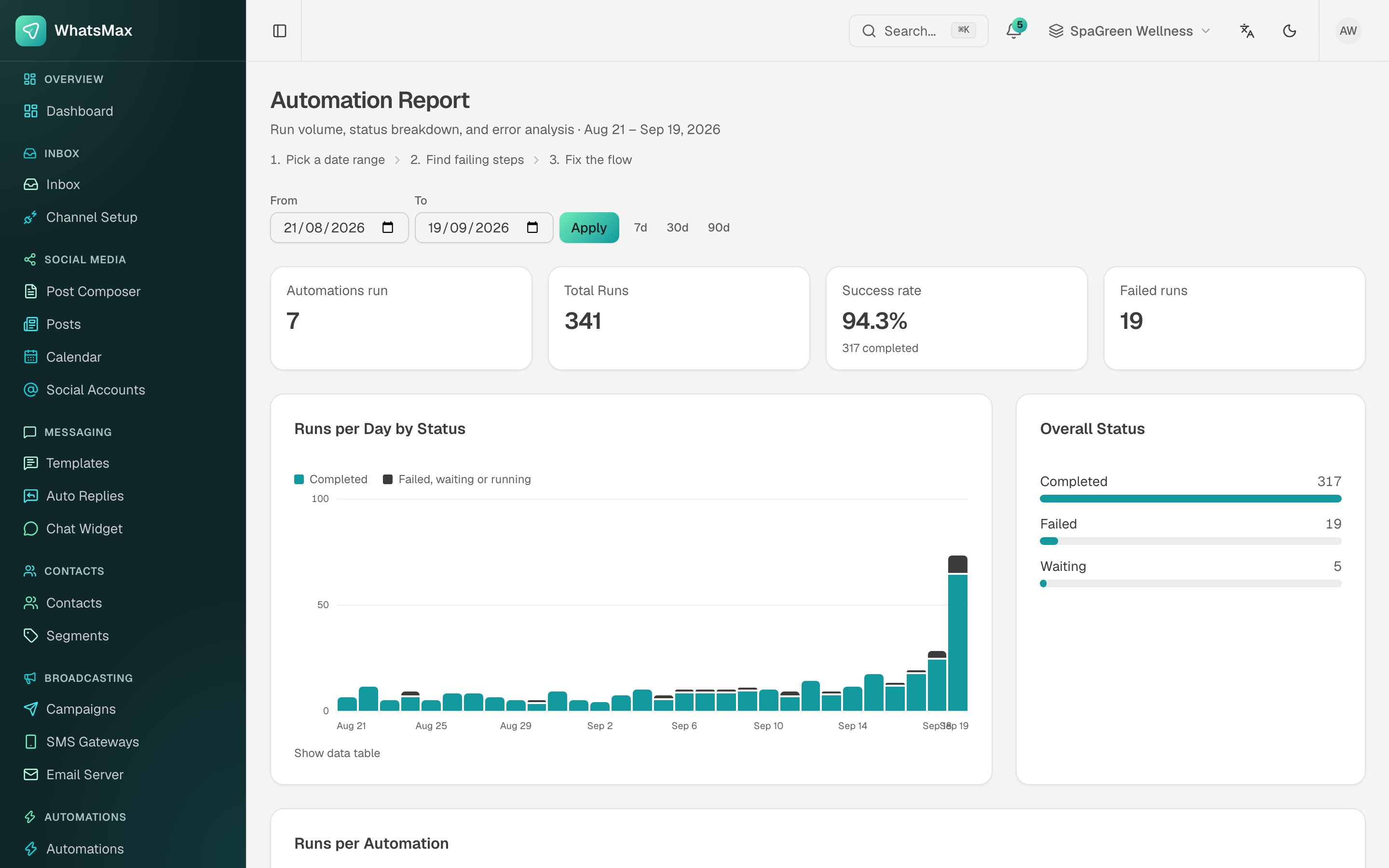Open Auto Replies page
Viewport: 1389px width, 868px height.
coord(85,495)
